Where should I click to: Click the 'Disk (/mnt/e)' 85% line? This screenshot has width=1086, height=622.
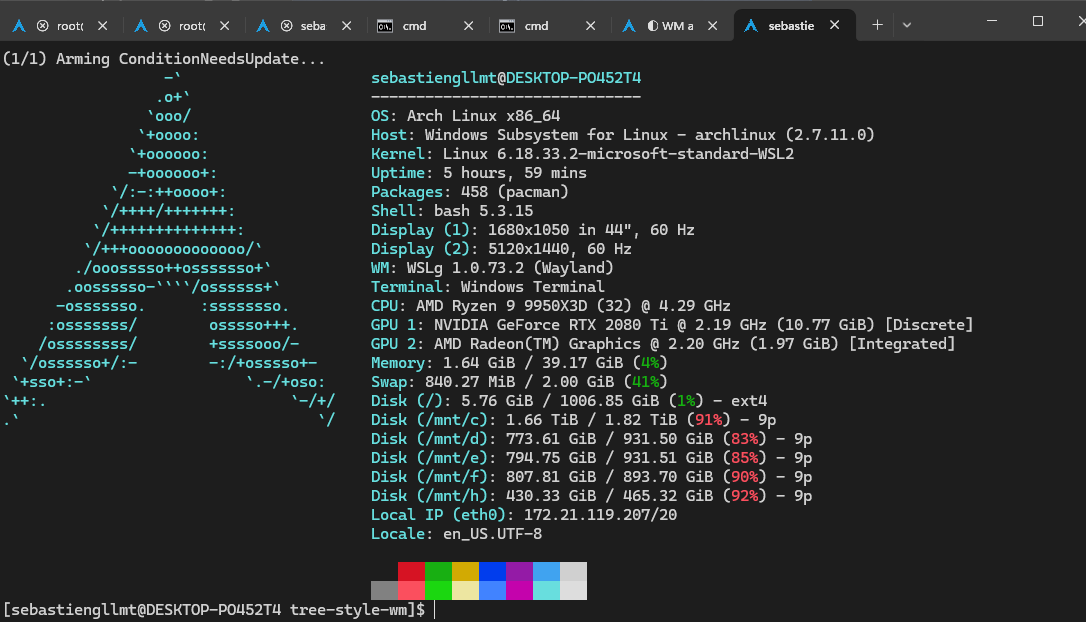(591, 458)
